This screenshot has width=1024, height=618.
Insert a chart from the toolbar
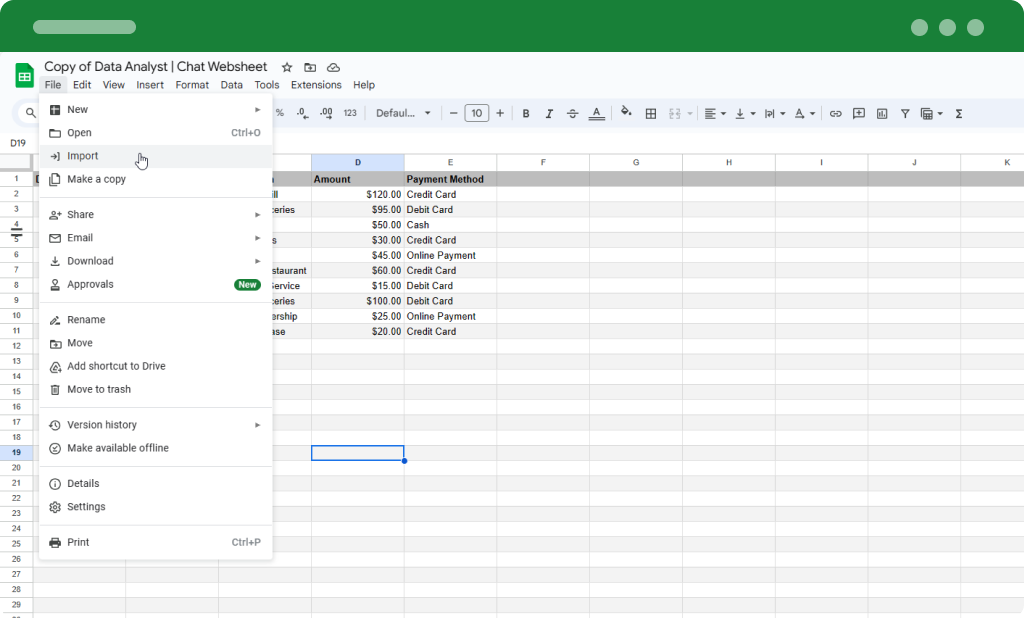tap(881, 114)
